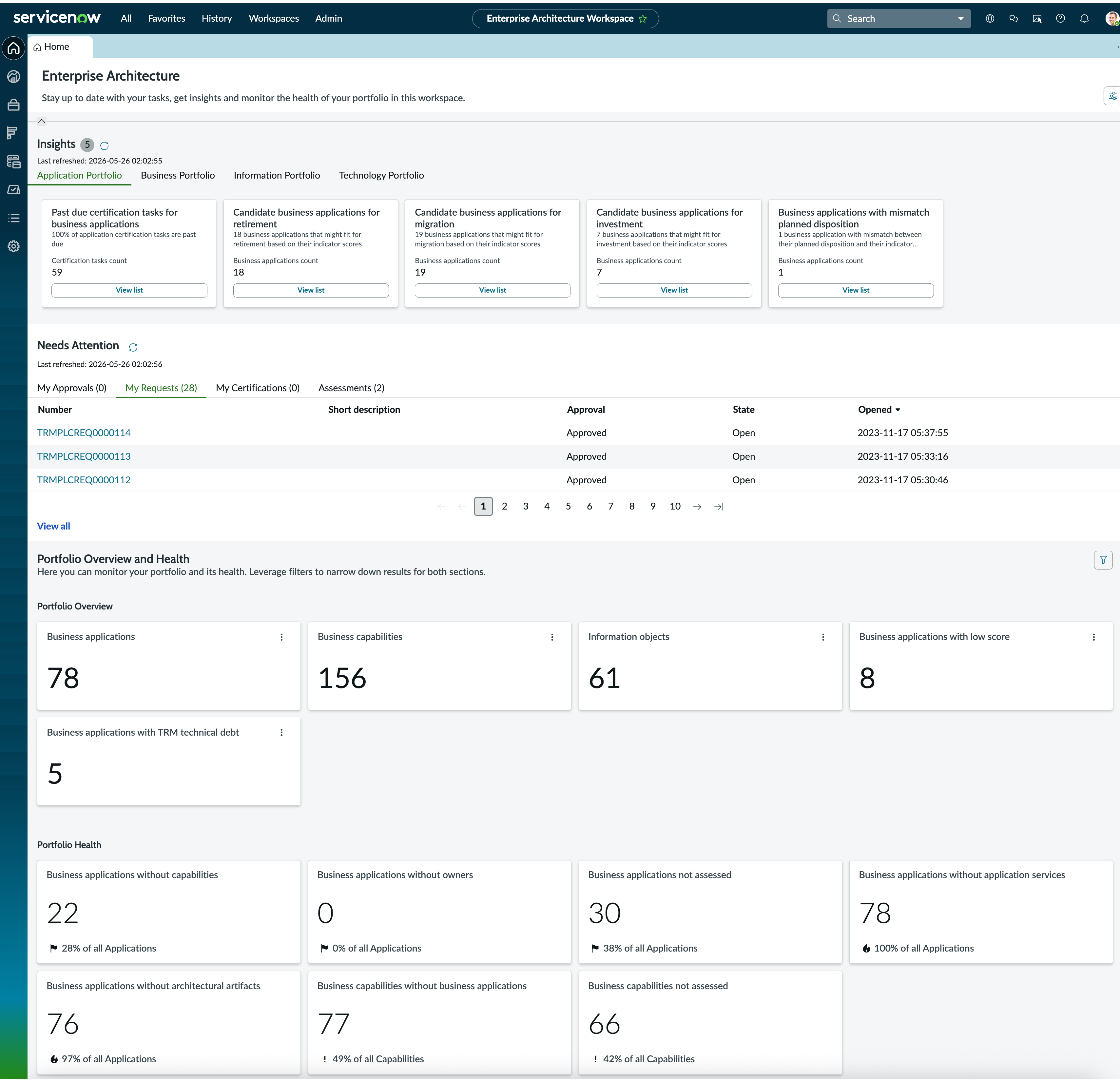
Task: Open the Business applications not assessed card
Action: [x=710, y=912]
